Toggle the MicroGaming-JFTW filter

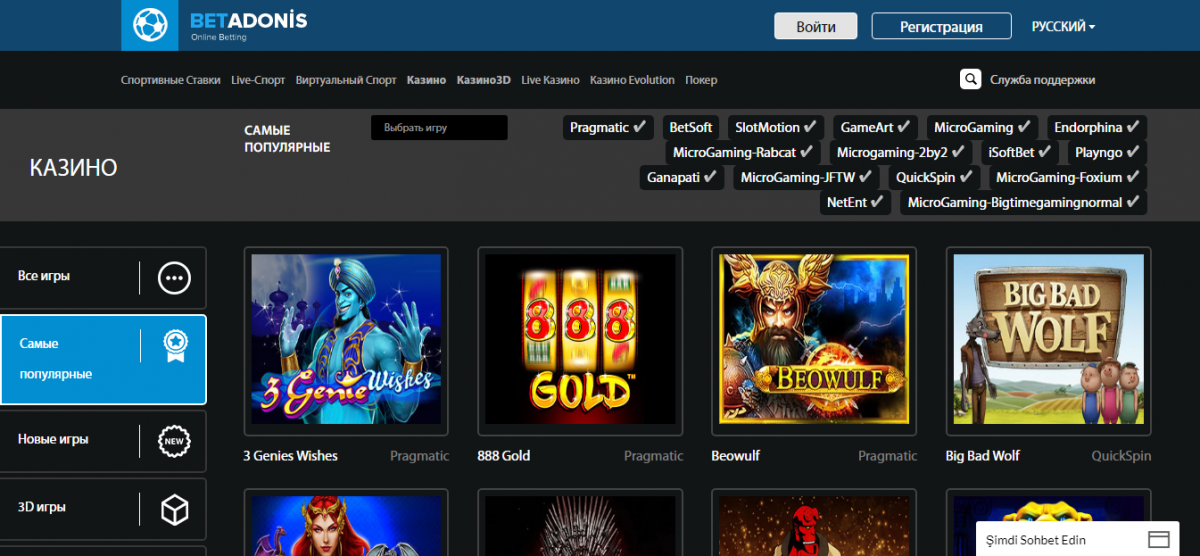[x=806, y=178]
